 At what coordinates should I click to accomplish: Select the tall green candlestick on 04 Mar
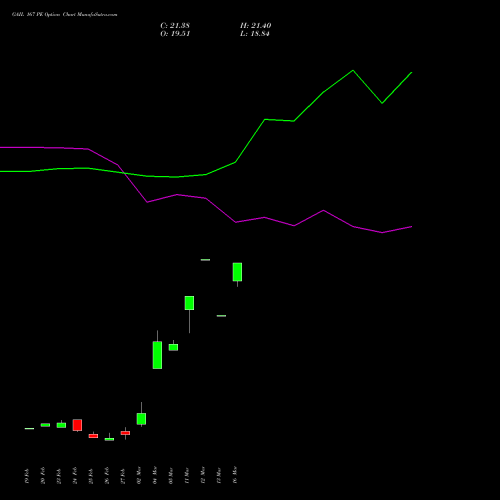(157, 355)
